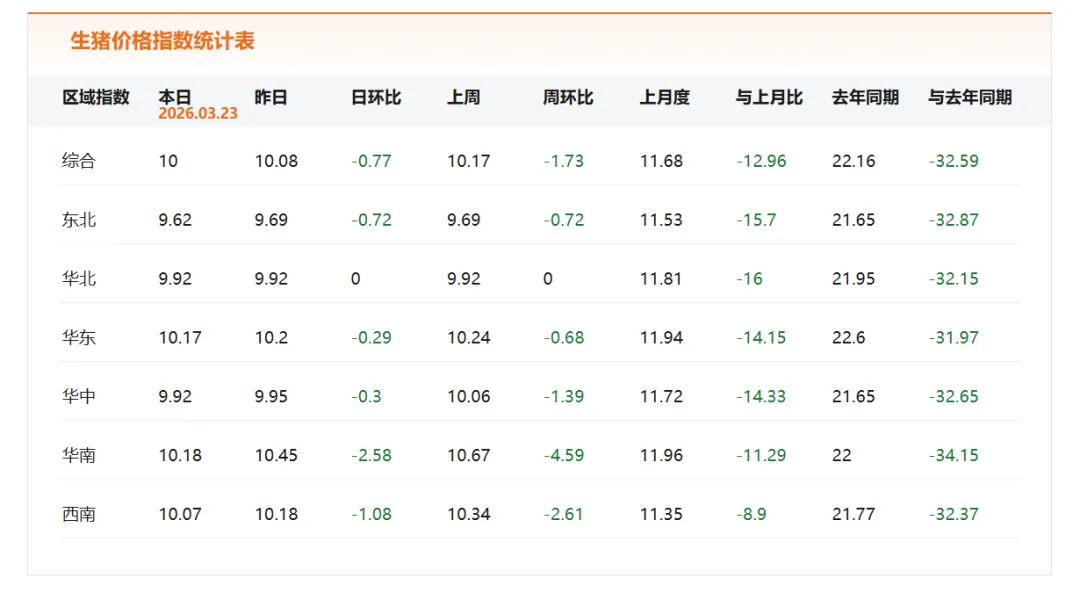Viewport: 1080px width, 607px height.
Task: Select the 区域指数 column header
Action: click(x=96, y=97)
